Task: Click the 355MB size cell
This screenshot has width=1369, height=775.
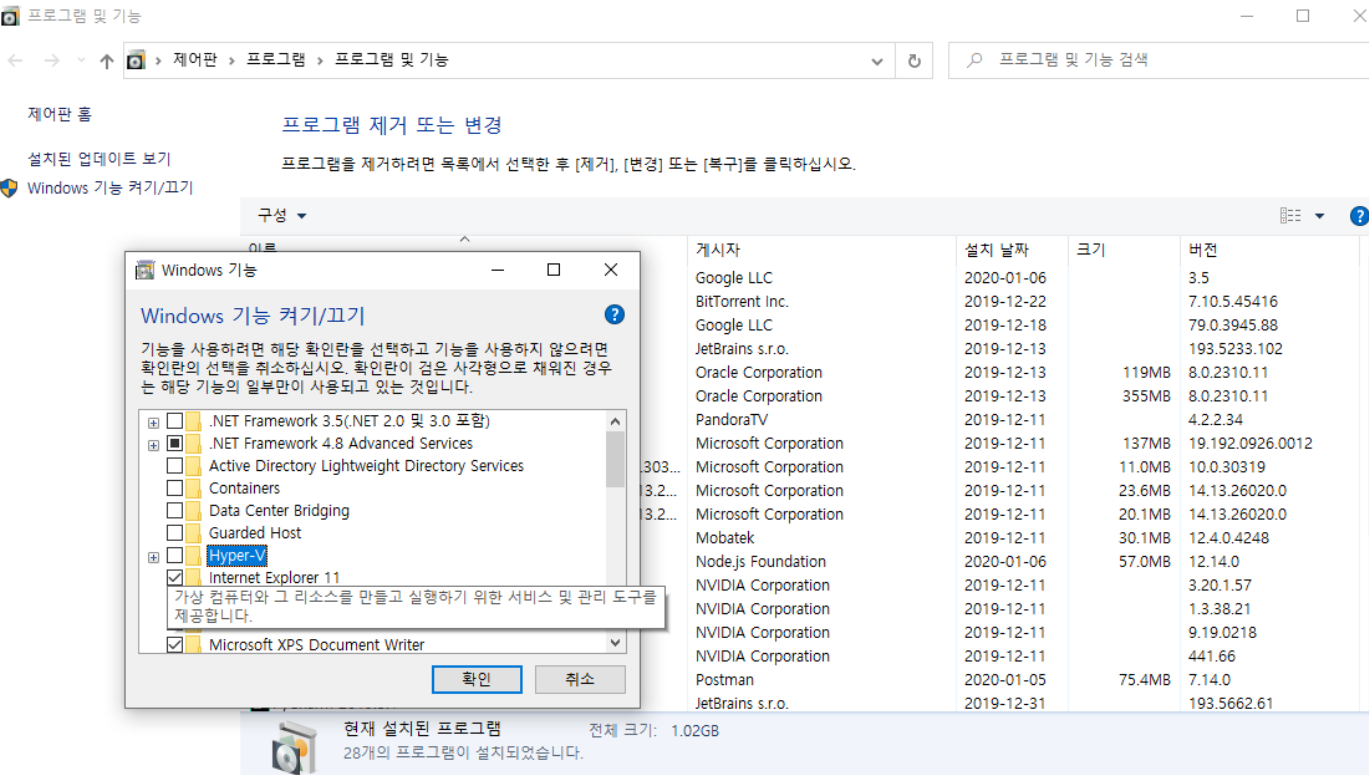Action: pos(1145,396)
